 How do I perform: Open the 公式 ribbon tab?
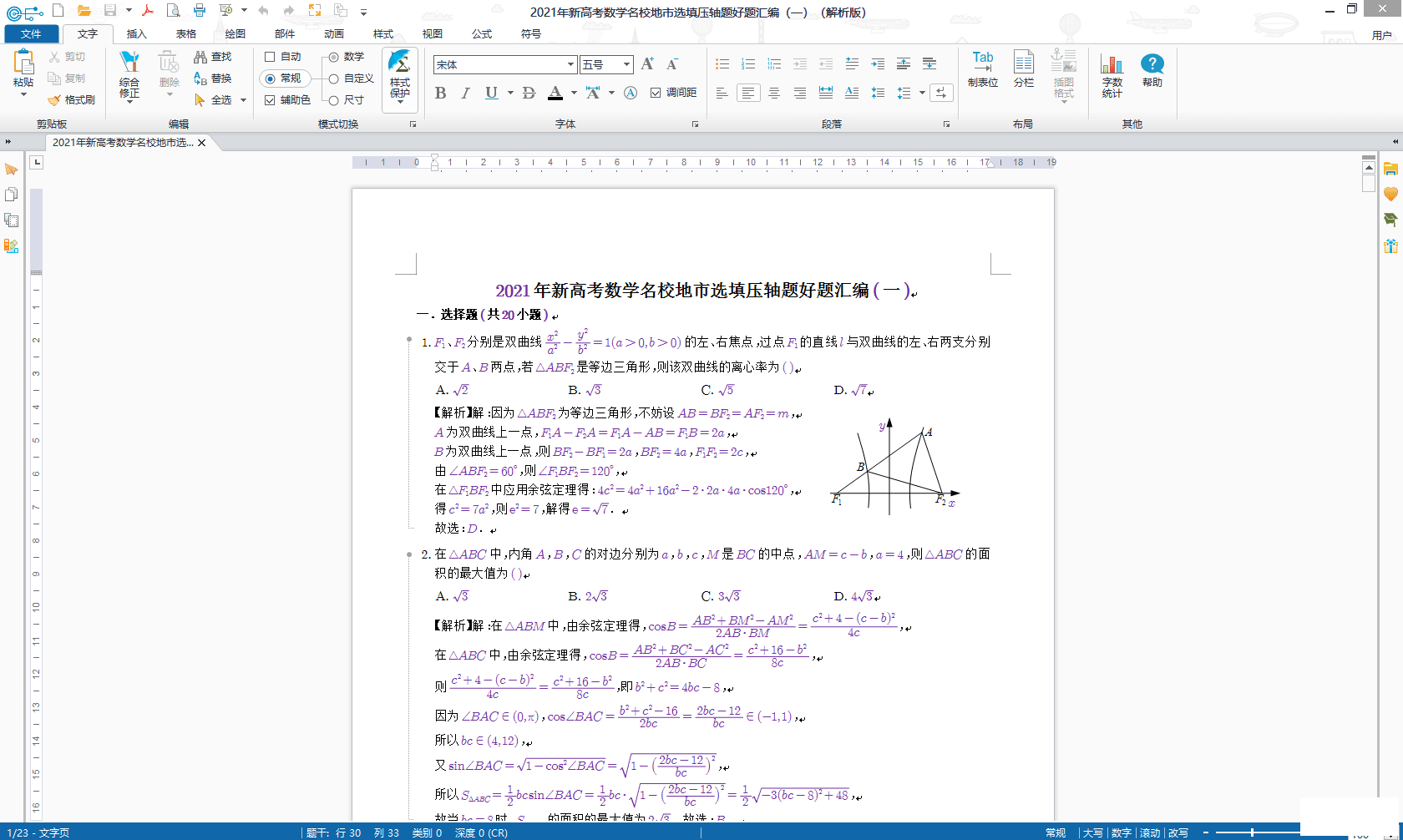pos(482,34)
